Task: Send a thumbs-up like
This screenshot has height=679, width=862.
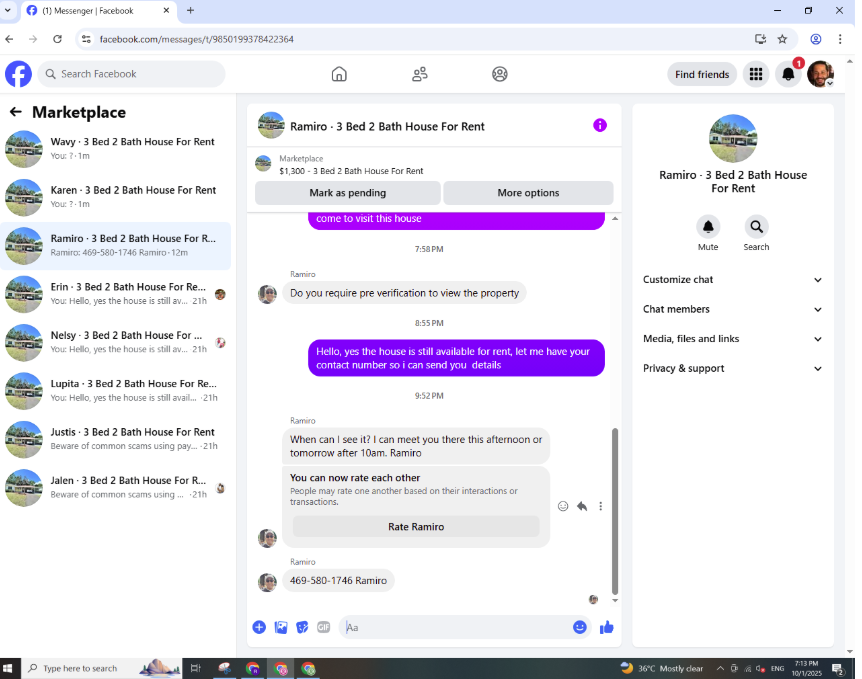Action: click(606, 627)
